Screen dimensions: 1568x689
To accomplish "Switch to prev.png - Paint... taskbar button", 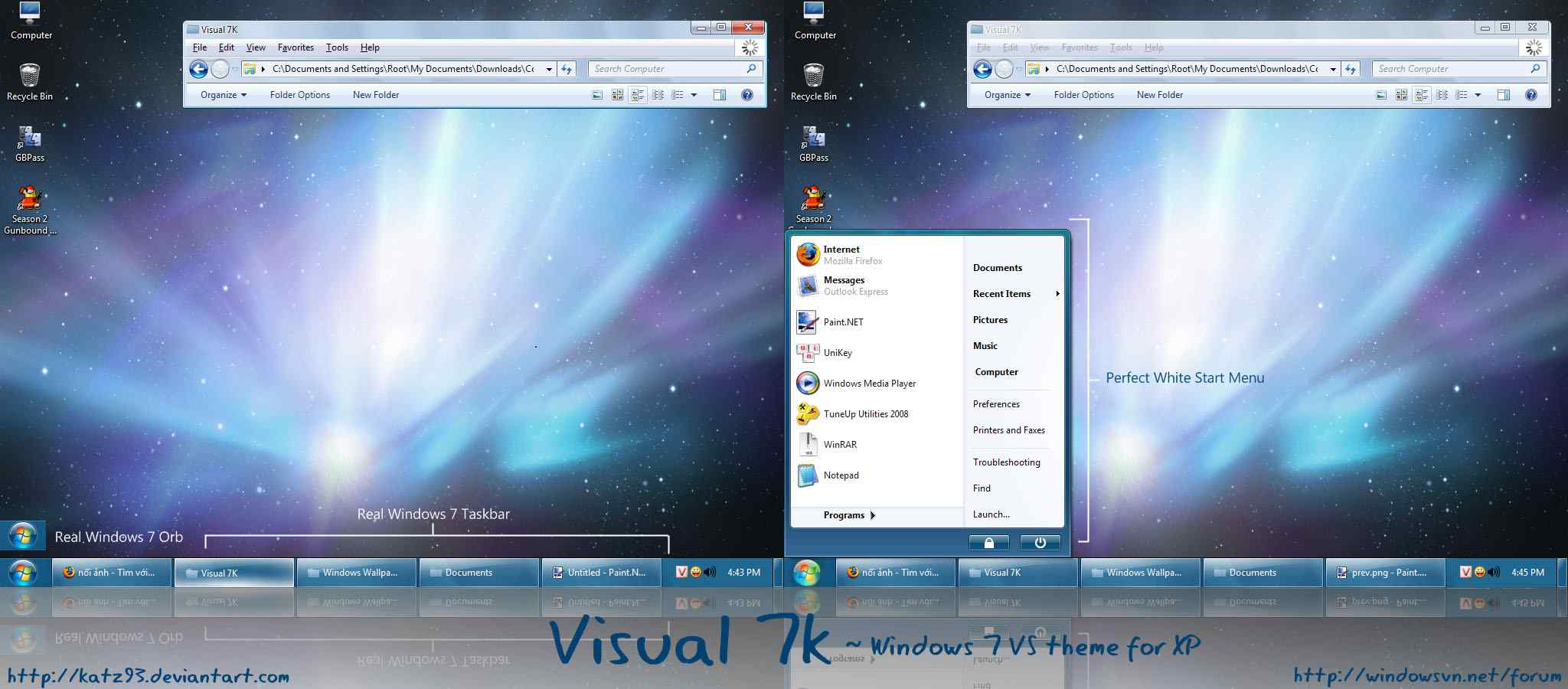I will 1385,573.
